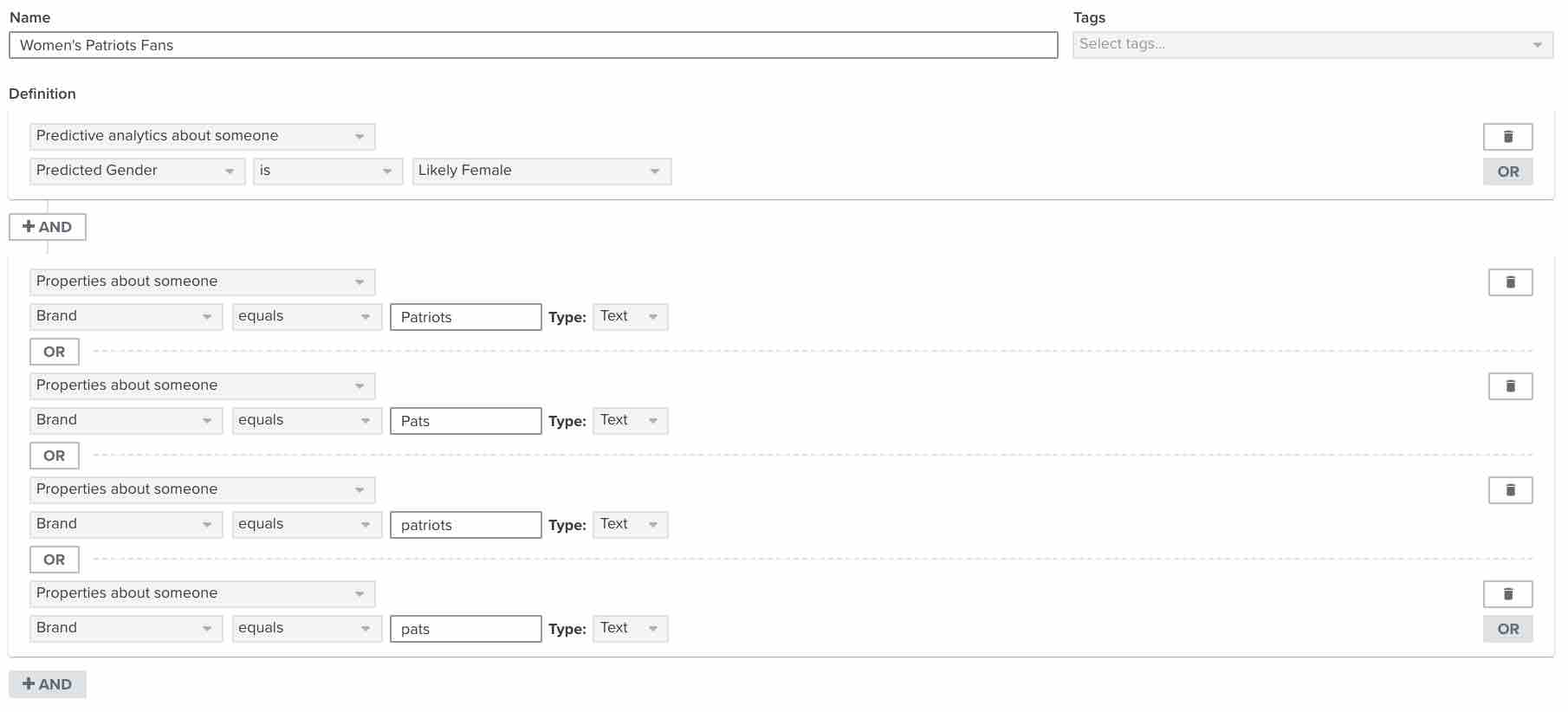This screenshot has height=712, width=1568.
Task: Click the OR button beside Predicted Gender row
Action: [1507, 171]
